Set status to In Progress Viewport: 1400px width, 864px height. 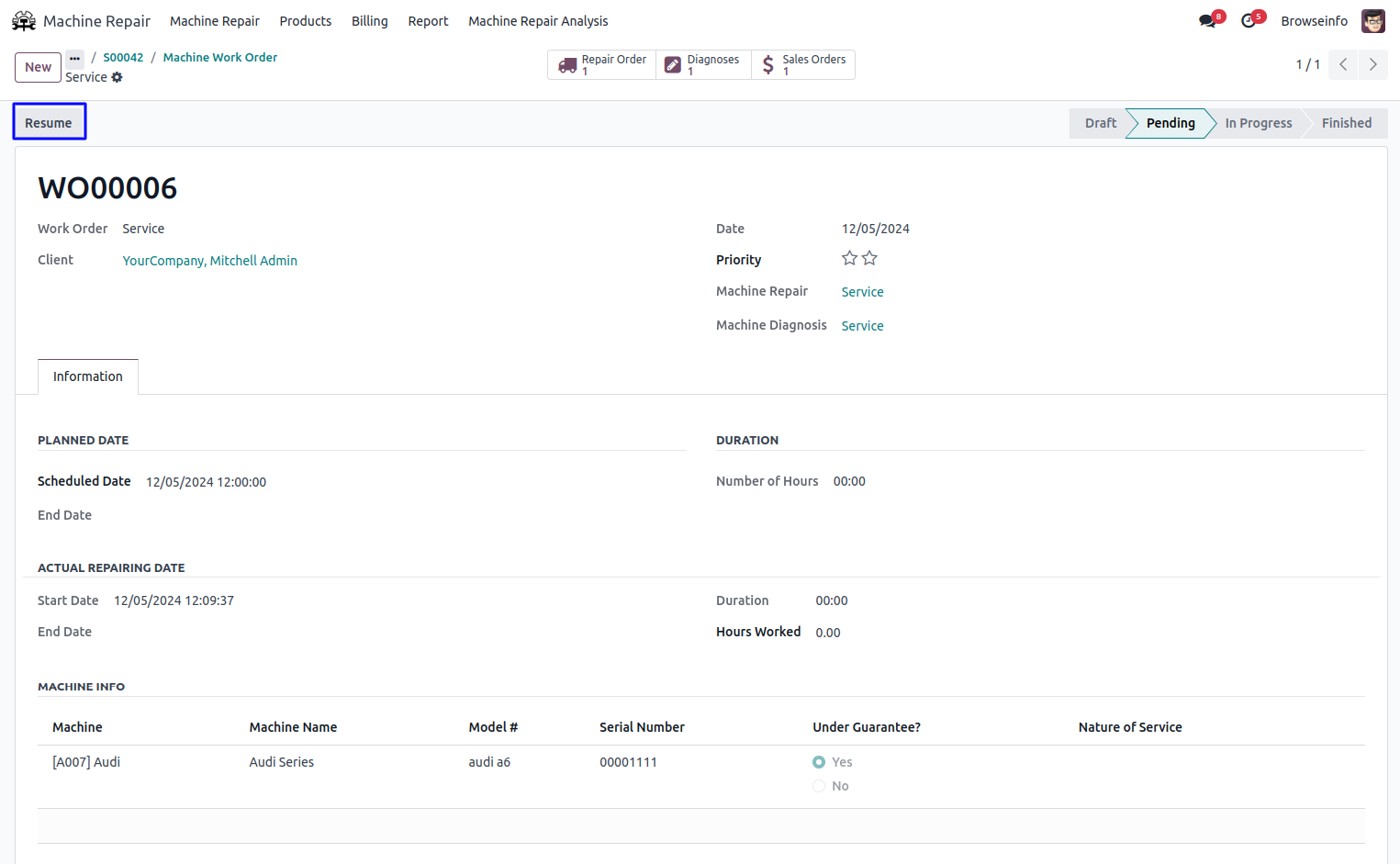pos(1258,123)
